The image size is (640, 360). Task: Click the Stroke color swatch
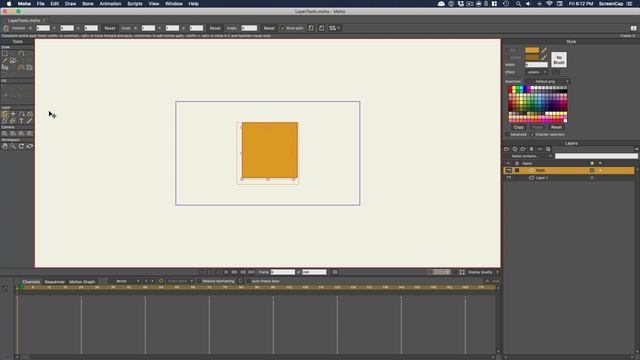point(532,58)
